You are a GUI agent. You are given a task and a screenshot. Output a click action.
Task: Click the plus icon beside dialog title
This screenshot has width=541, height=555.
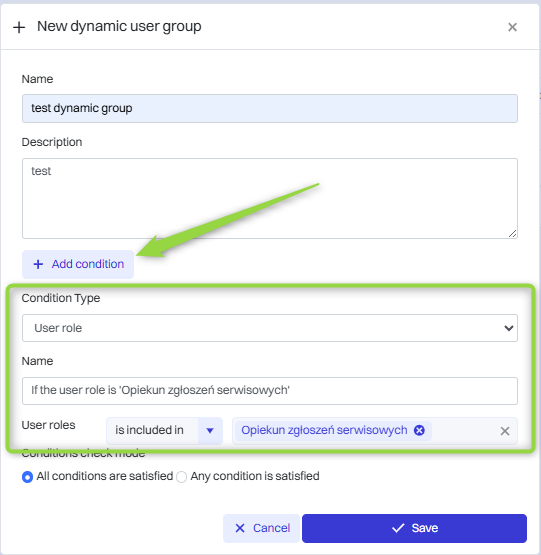click(x=19, y=27)
